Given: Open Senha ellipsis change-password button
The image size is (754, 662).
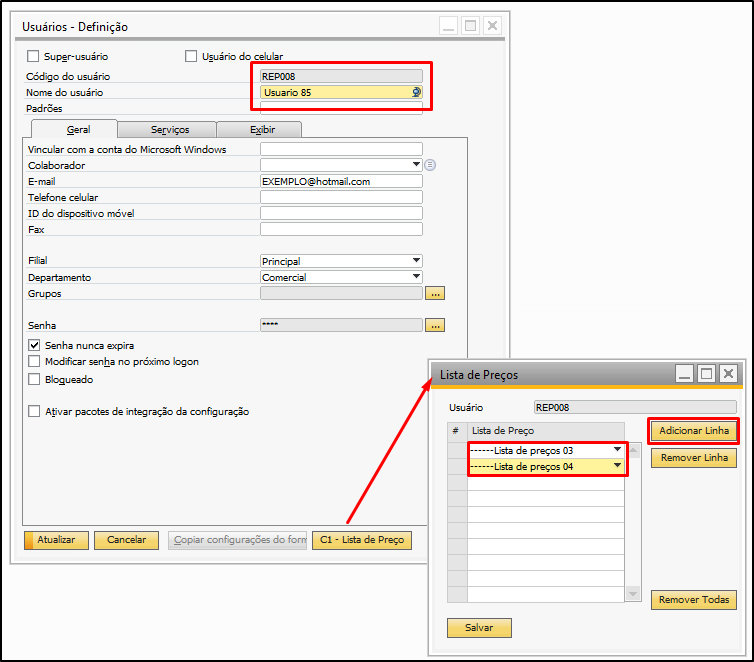Looking at the screenshot, I should (435, 325).
